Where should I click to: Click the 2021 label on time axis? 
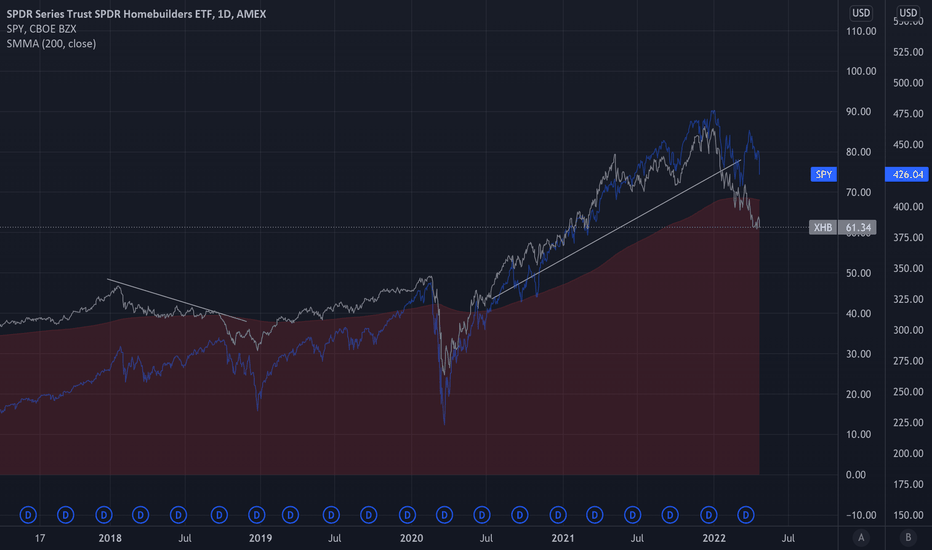coord(563,538)
